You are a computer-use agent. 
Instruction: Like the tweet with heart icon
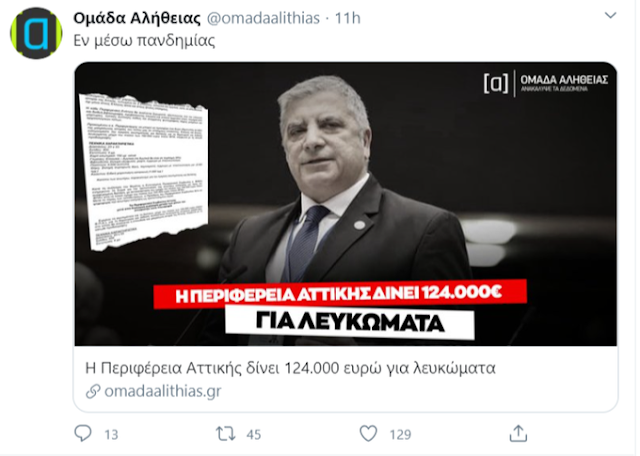[368, 434]
